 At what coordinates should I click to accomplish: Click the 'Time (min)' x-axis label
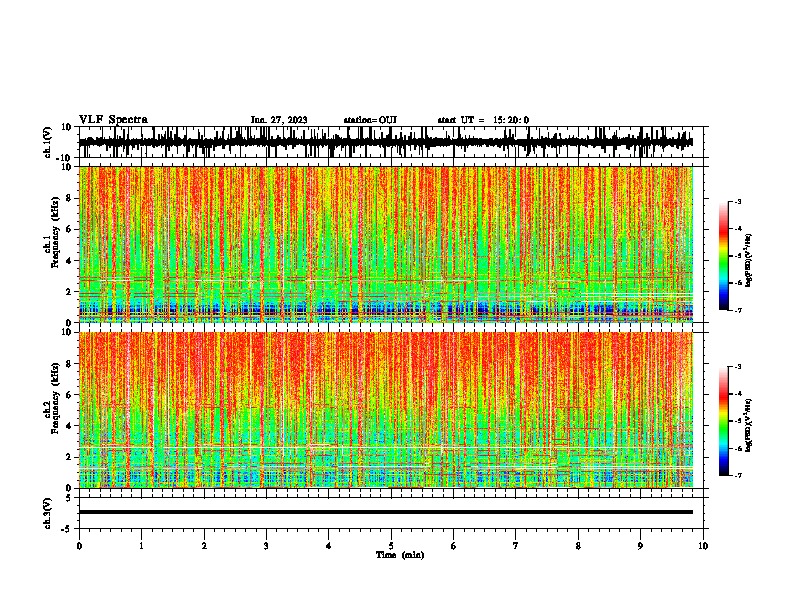tap(400, 555)
